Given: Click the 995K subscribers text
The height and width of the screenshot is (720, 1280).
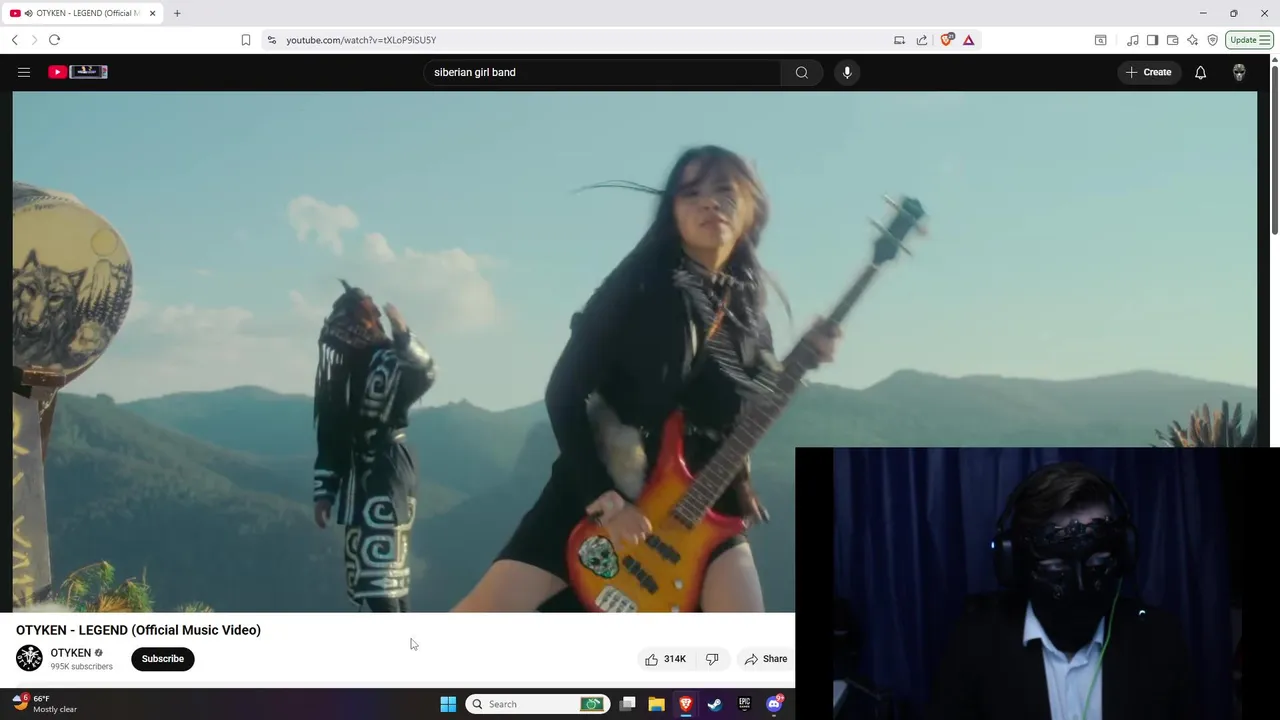Looking at the screenshot, I should (x=82, y=667).
